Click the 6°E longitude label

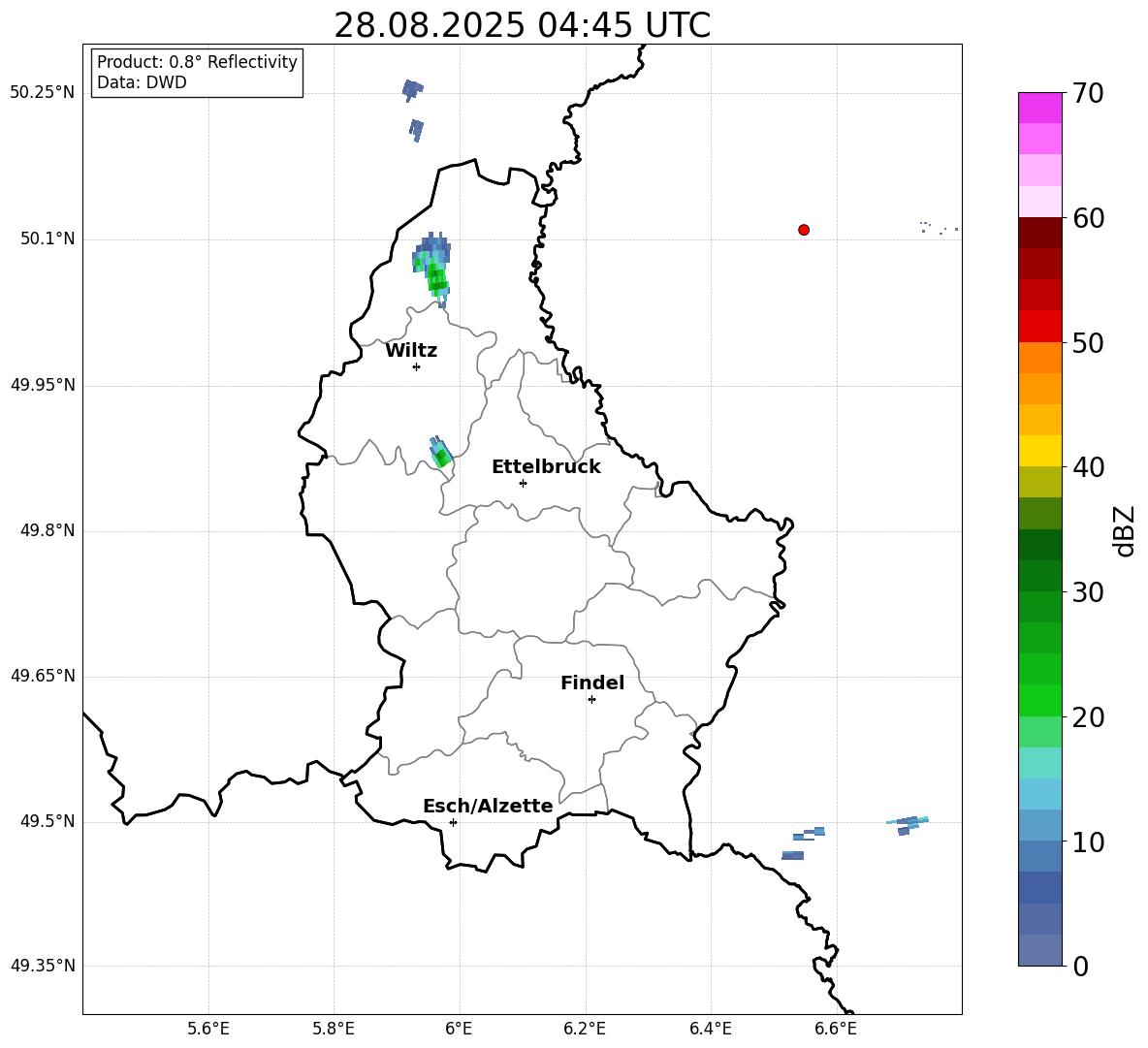[x=459, y=1029]
